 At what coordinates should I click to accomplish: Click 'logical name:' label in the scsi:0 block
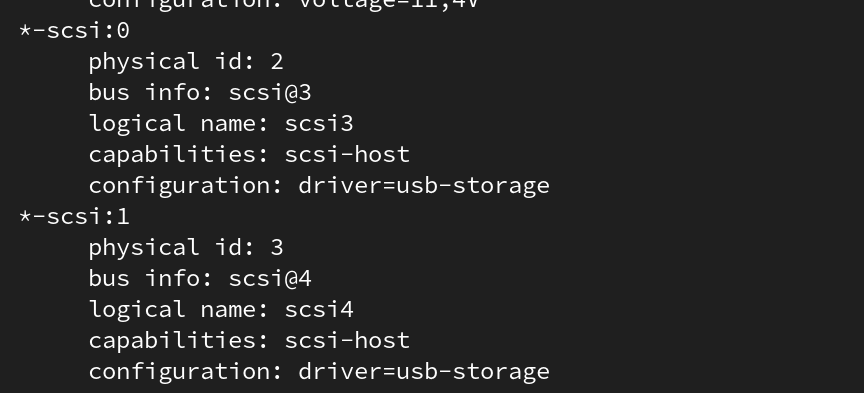point(179,123)
